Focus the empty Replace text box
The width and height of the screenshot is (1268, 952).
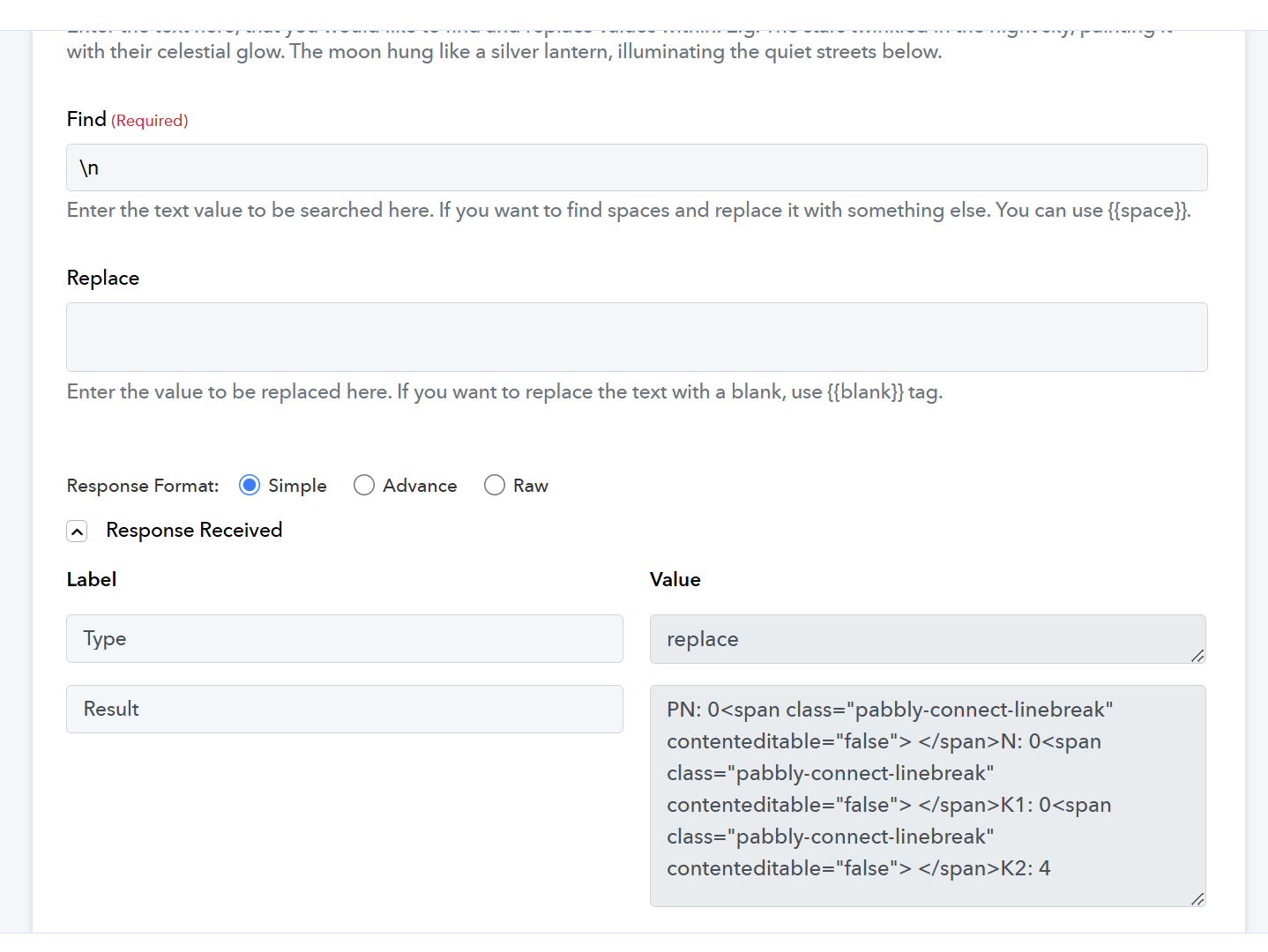pos(636,337)
